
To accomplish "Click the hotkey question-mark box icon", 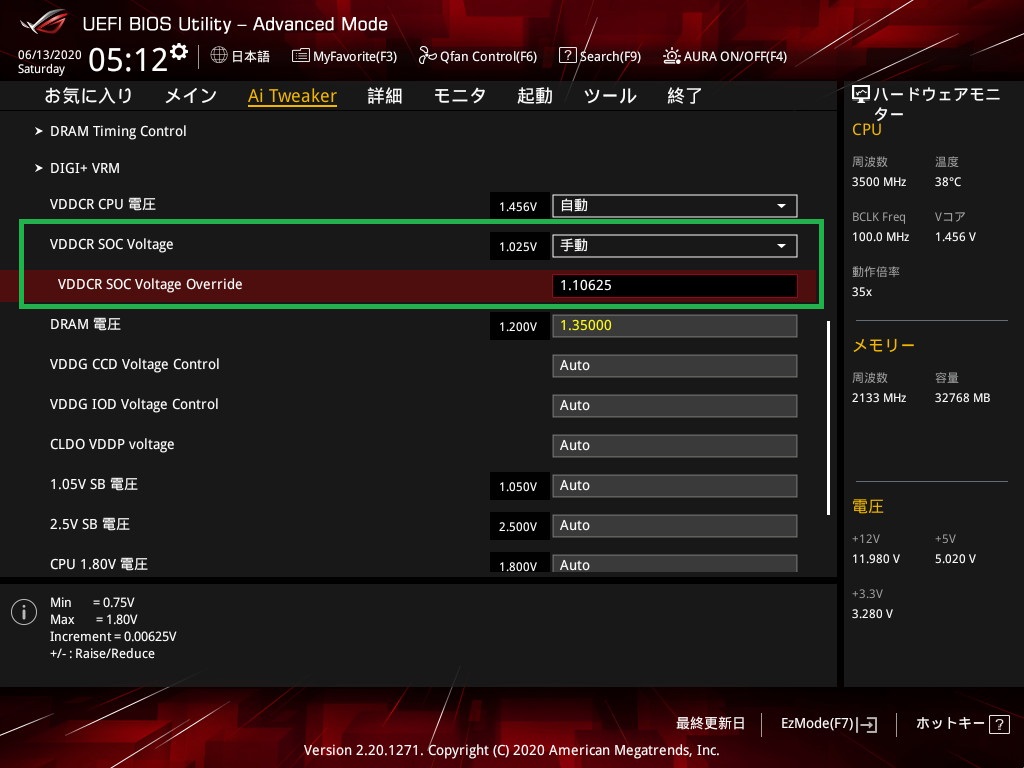I will (x=999, y=724).
